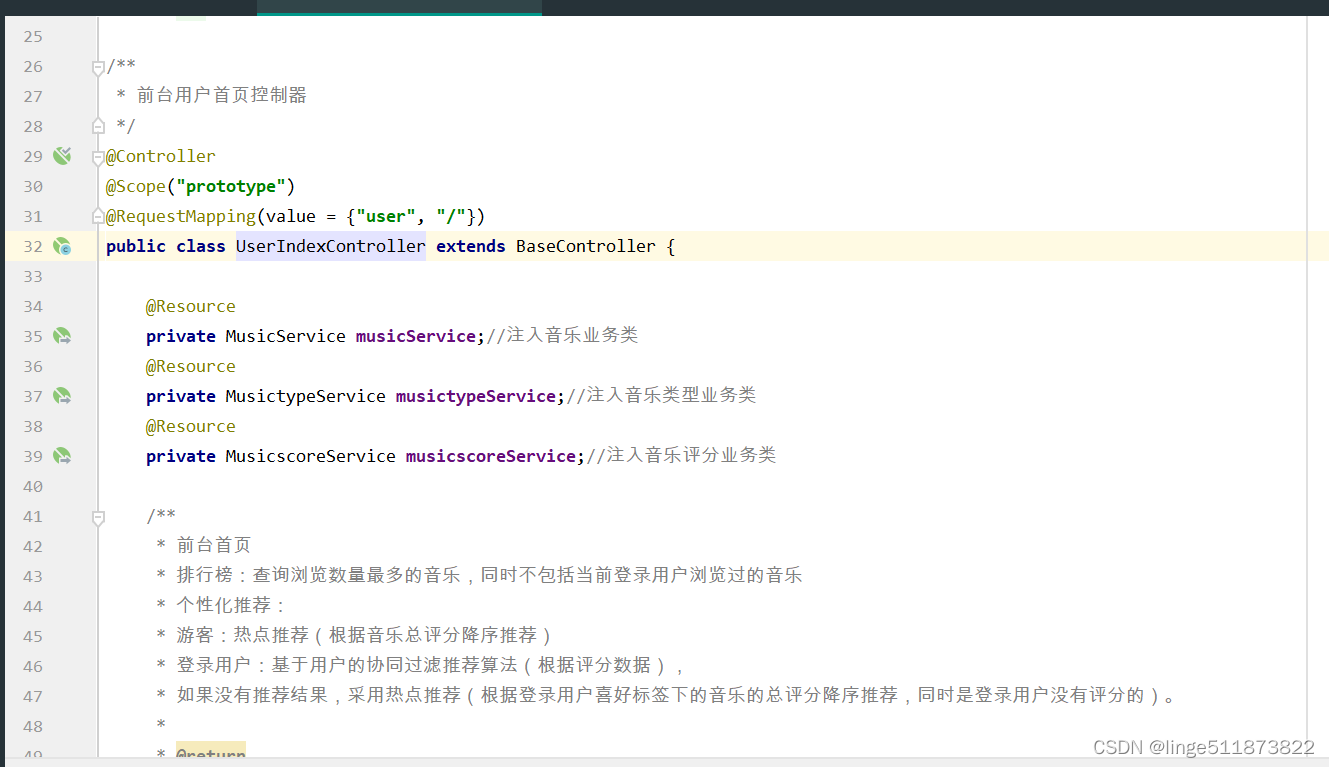Click the @Resource annotation on line 36
Screen dimensions: 1329x767
(x=191, y=366)
